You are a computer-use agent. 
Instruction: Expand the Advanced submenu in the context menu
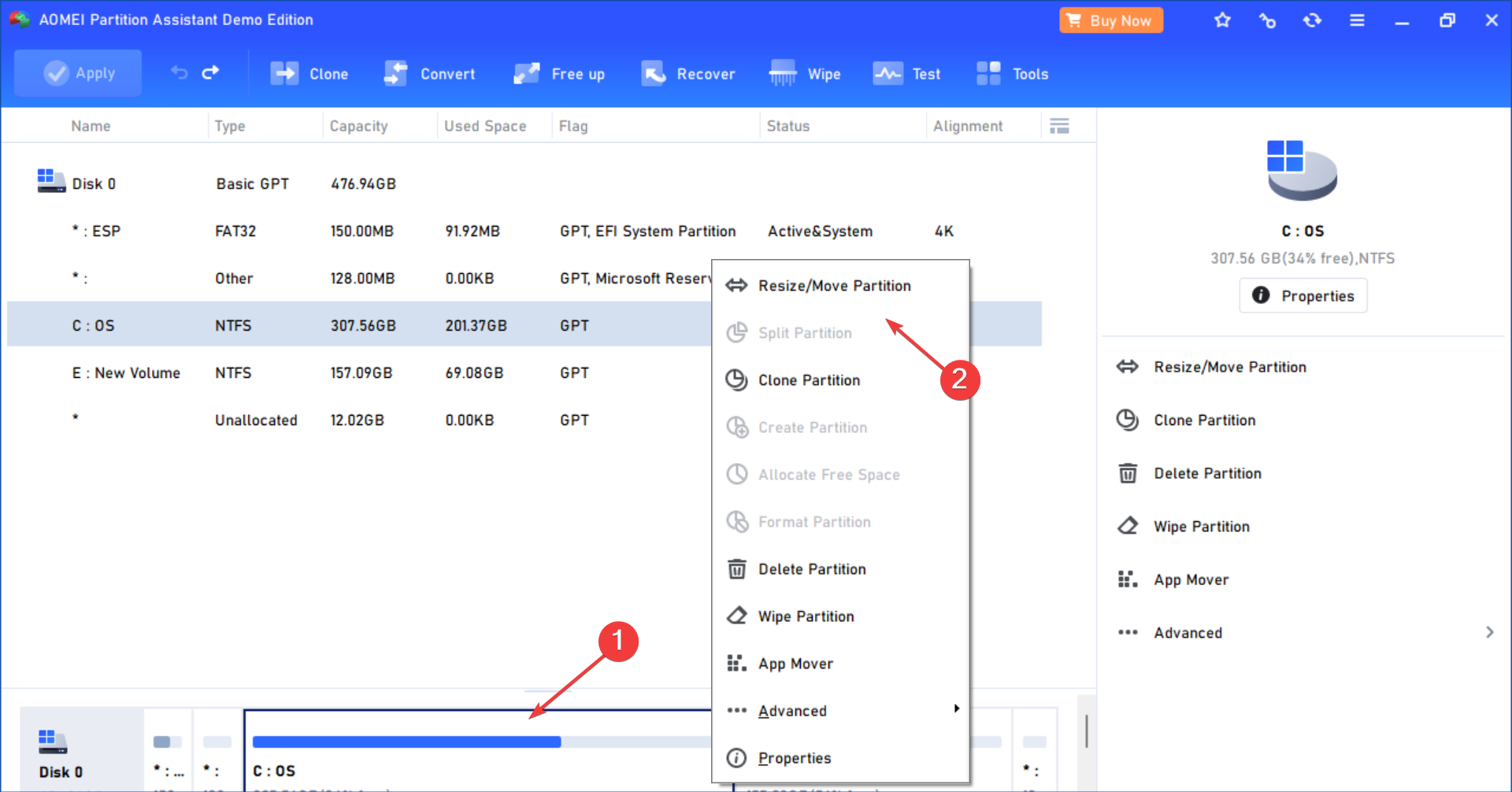click(x=792, y=710)
